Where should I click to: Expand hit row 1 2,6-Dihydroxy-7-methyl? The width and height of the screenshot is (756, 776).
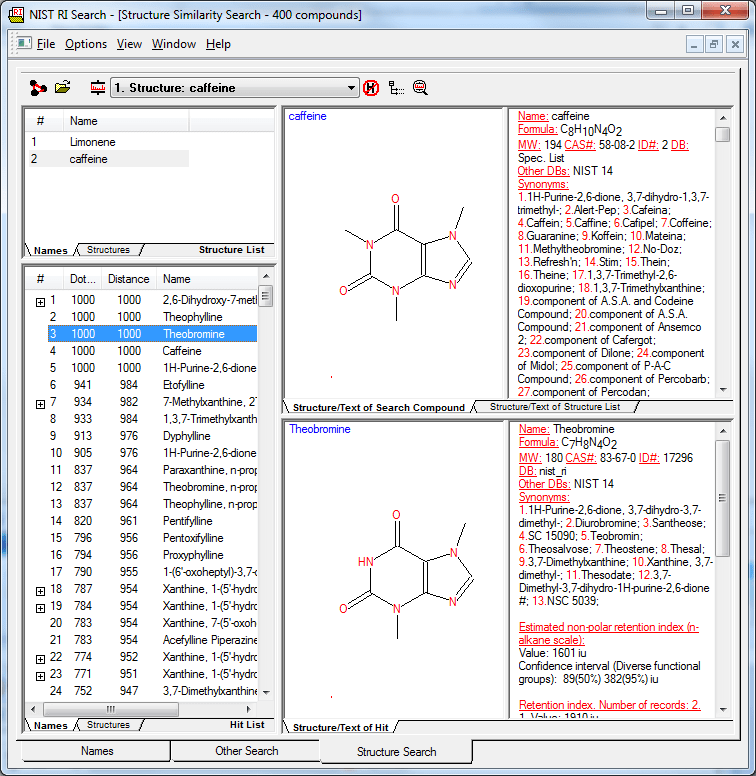click(x=41, y=302)
